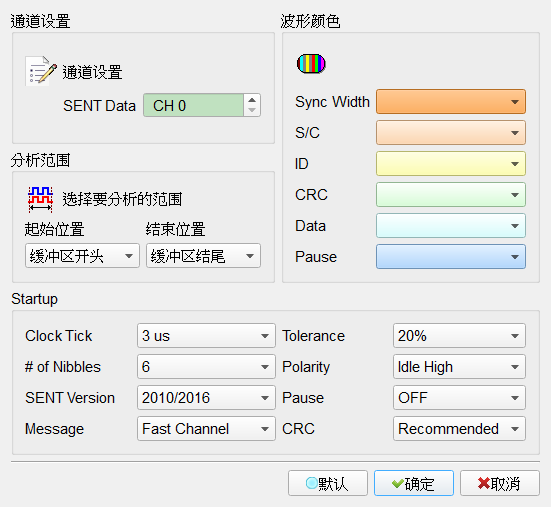
Task: Click the SENT Version label
Action: 70,398
